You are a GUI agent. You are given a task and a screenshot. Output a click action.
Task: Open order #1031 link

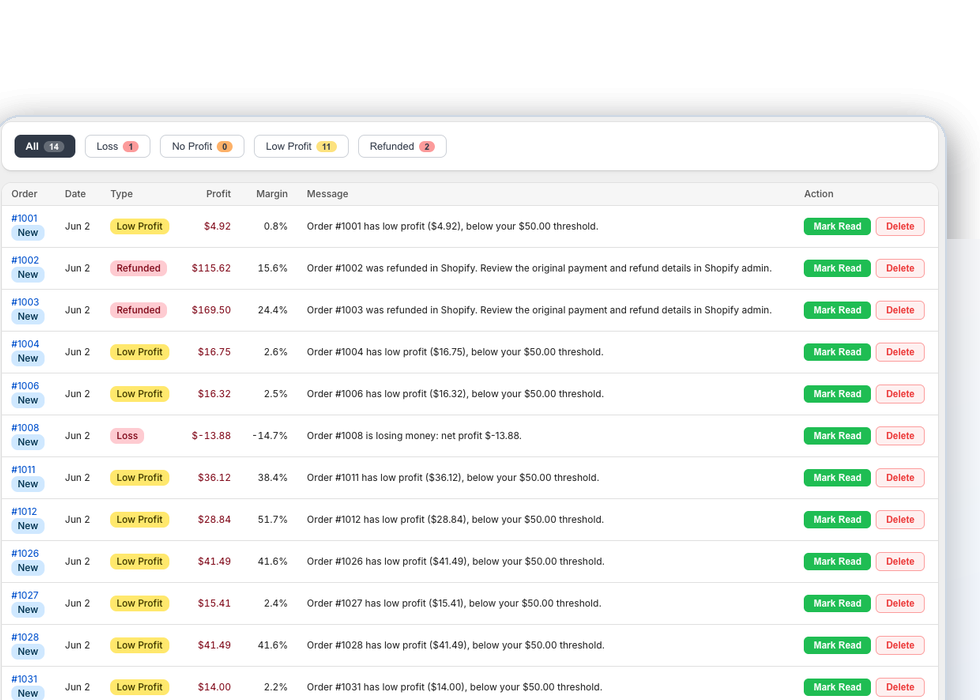[24, 679]
